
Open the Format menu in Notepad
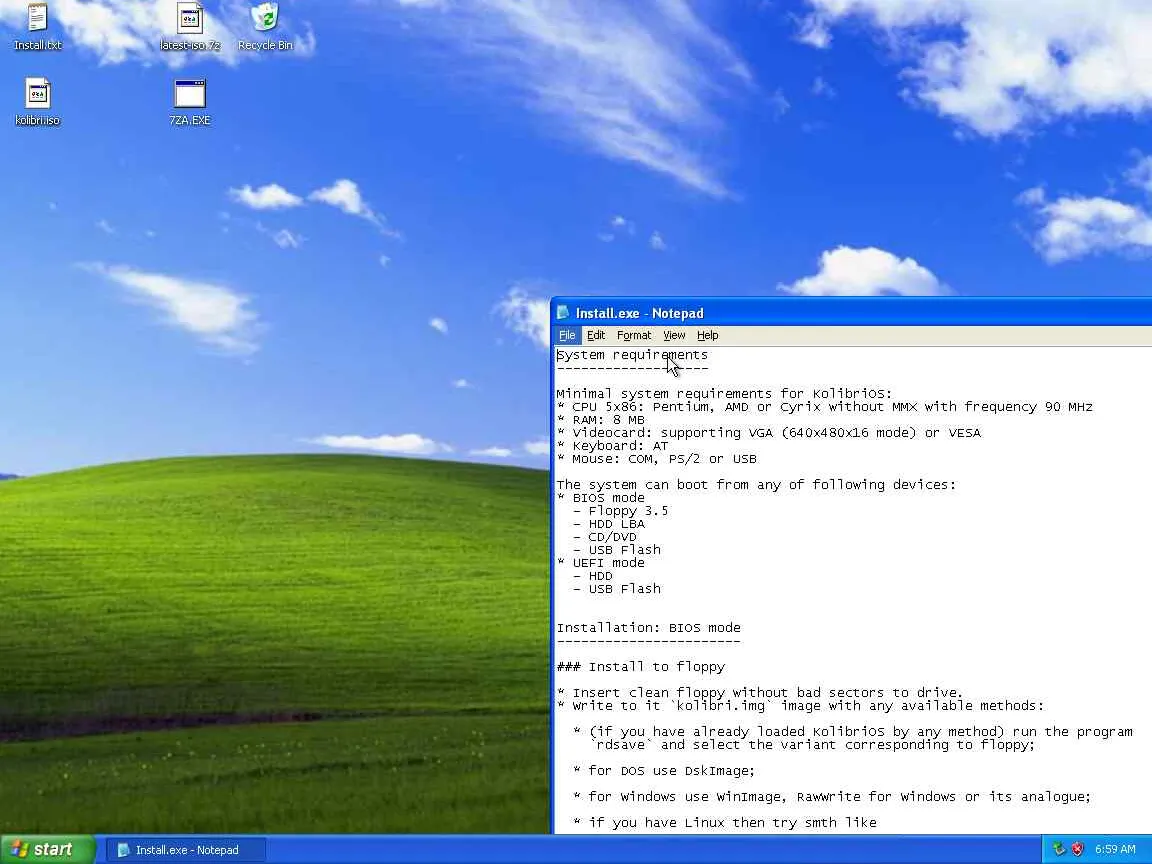tap(634, 335)
